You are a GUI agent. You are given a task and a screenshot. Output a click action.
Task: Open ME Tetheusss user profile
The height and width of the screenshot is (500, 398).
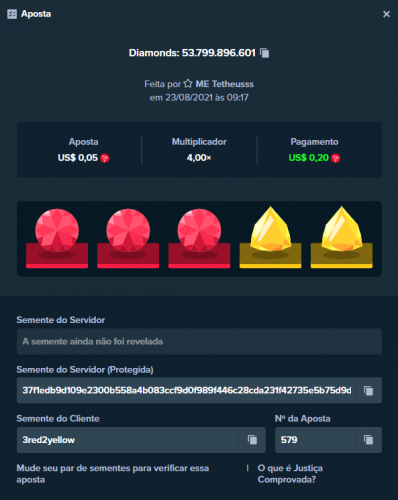click(x=224, y=84)
